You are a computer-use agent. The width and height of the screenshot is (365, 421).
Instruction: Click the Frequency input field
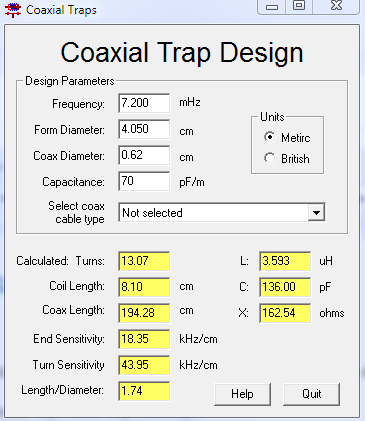point(144,103)
